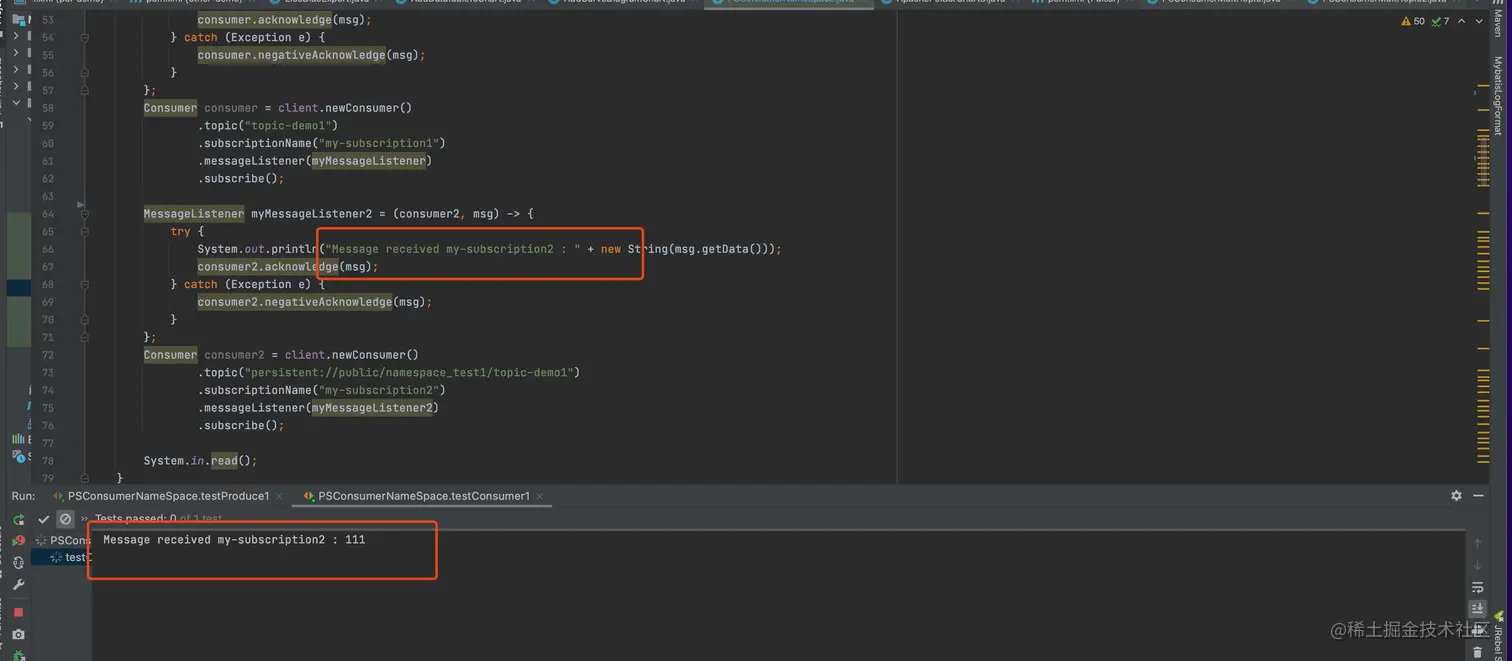Click the camera dump threads icon

(x=18, y=635)
